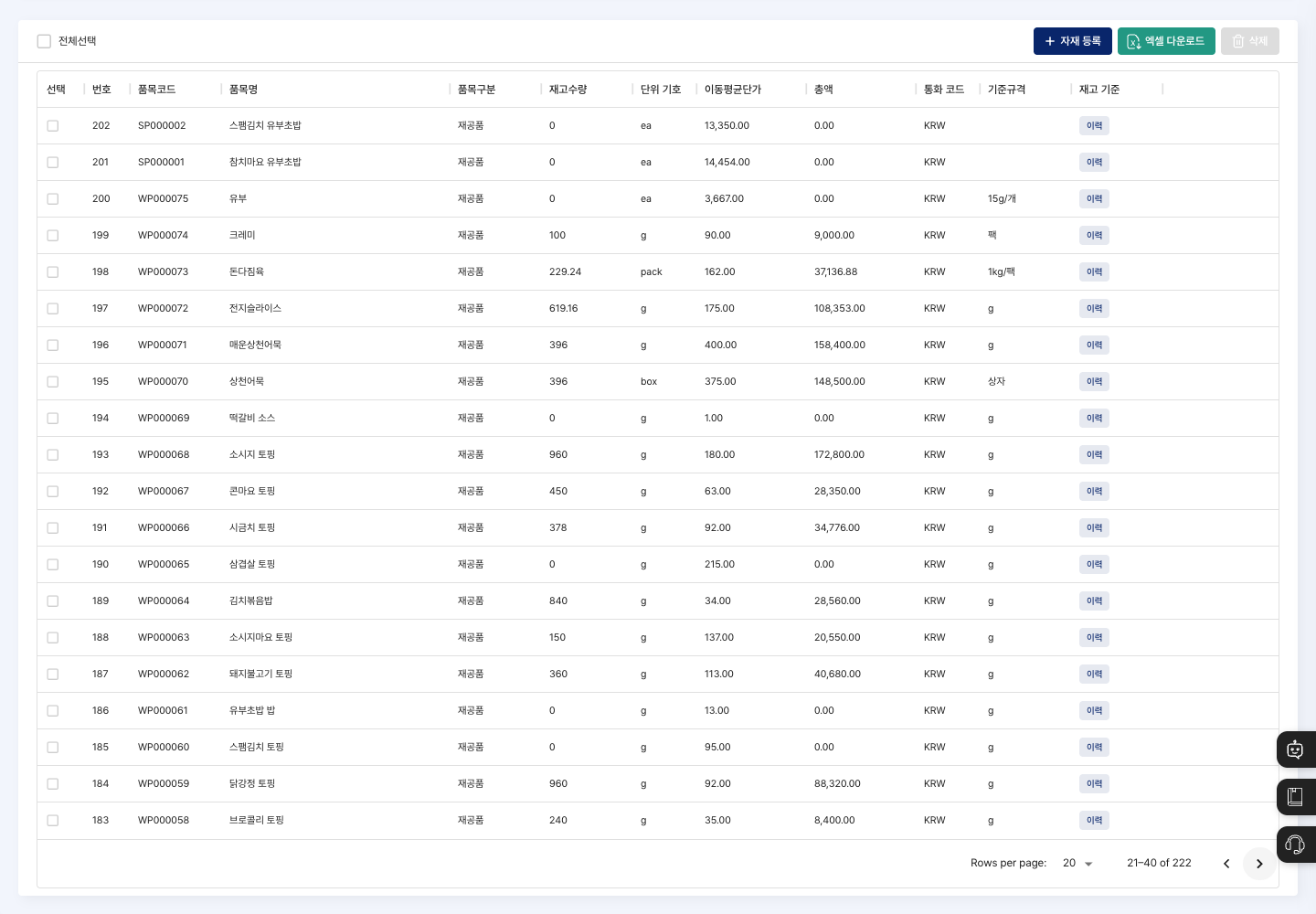Open the chatbot assistant floating icon
The width and height of the screenshot is (1316, 914).
pyautogui.click(x=1296, y=749)
